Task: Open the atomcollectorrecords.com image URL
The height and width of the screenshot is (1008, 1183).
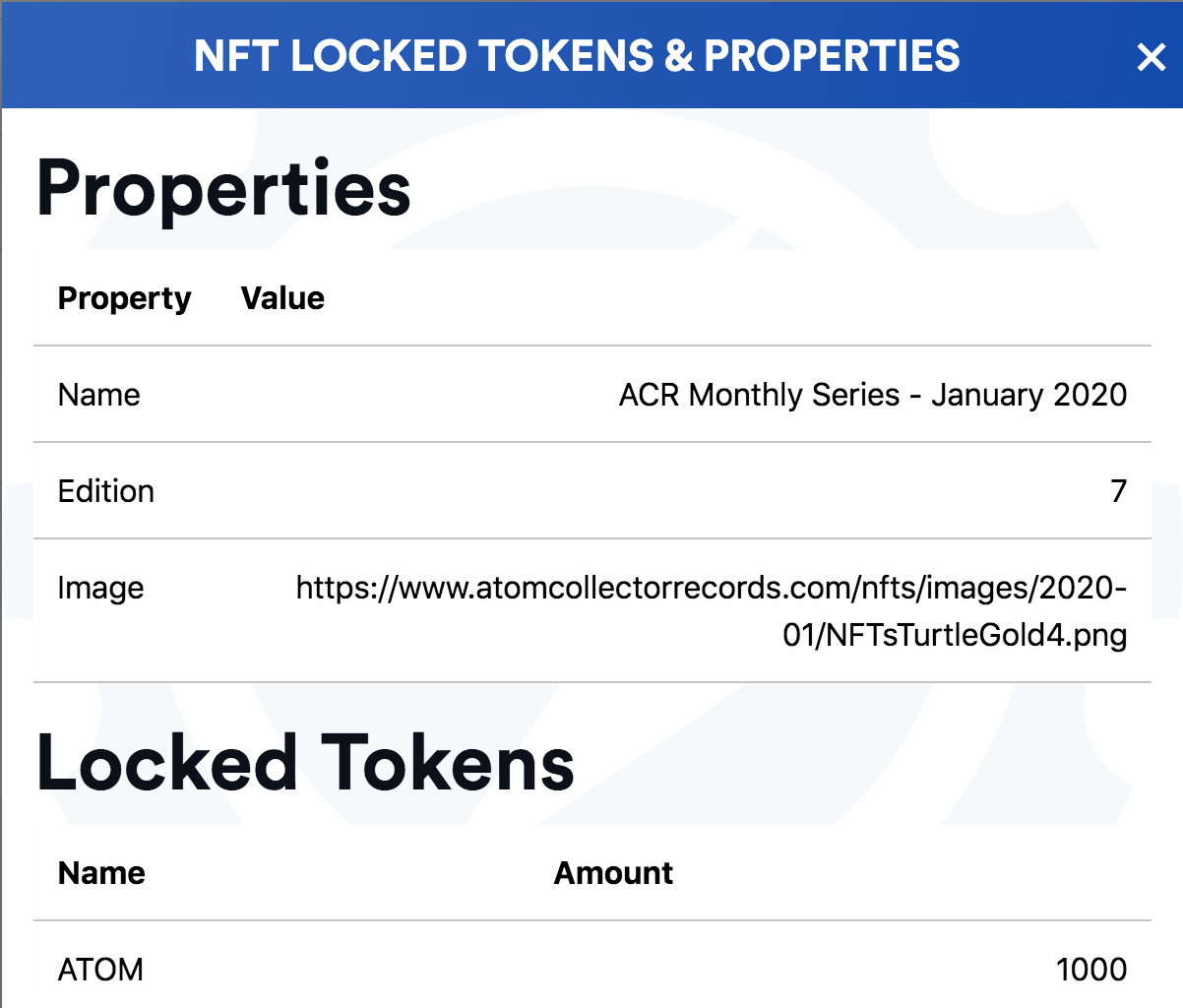Action: 711,589
